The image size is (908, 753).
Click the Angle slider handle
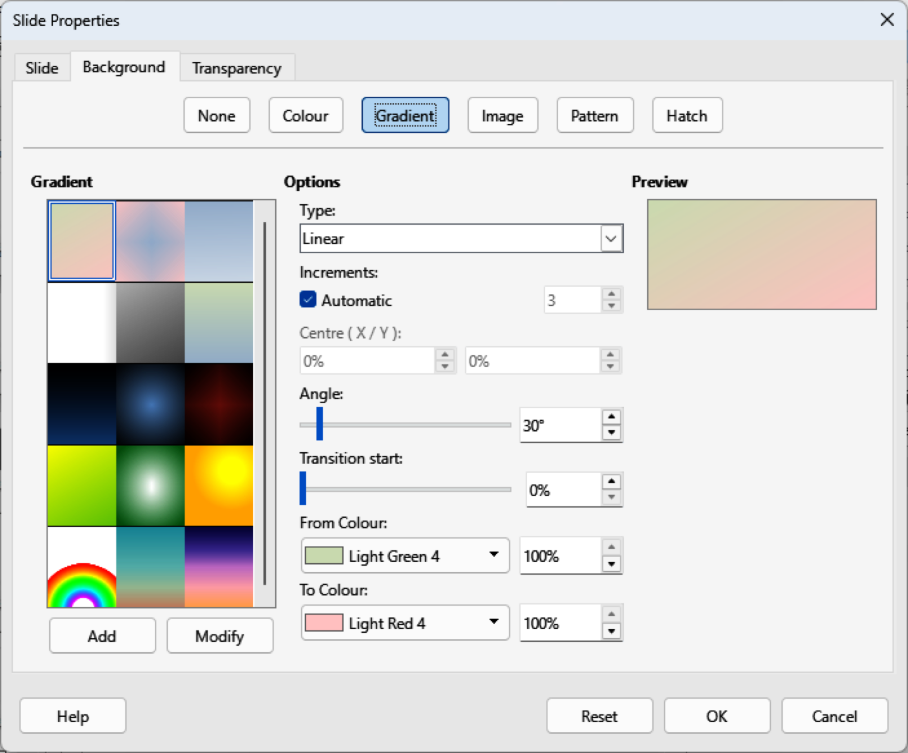(x=319, y=424)
